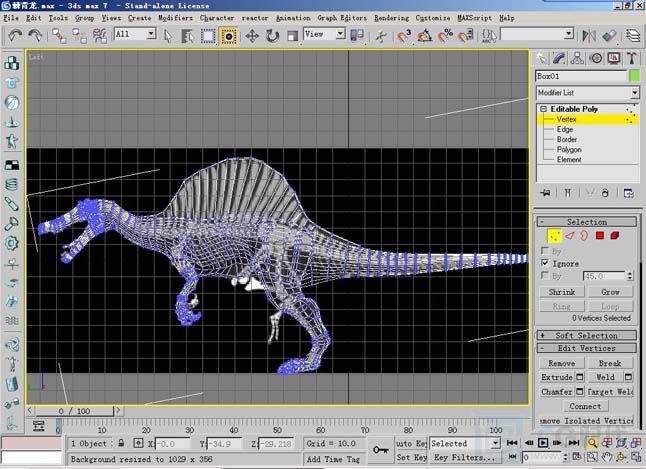Click the Play Animation button

(x=543, y=443)
